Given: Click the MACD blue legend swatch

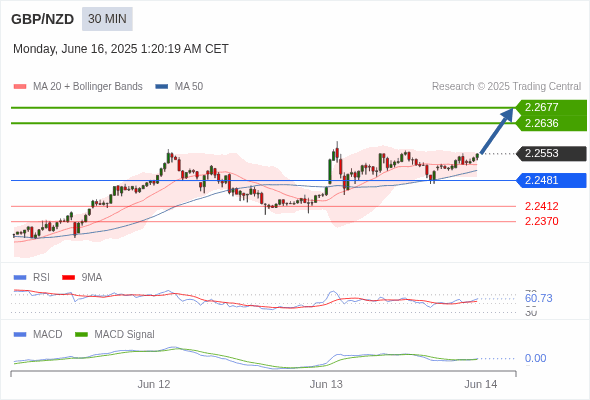Looking at the screenshot, I should (x=20, y=335).
